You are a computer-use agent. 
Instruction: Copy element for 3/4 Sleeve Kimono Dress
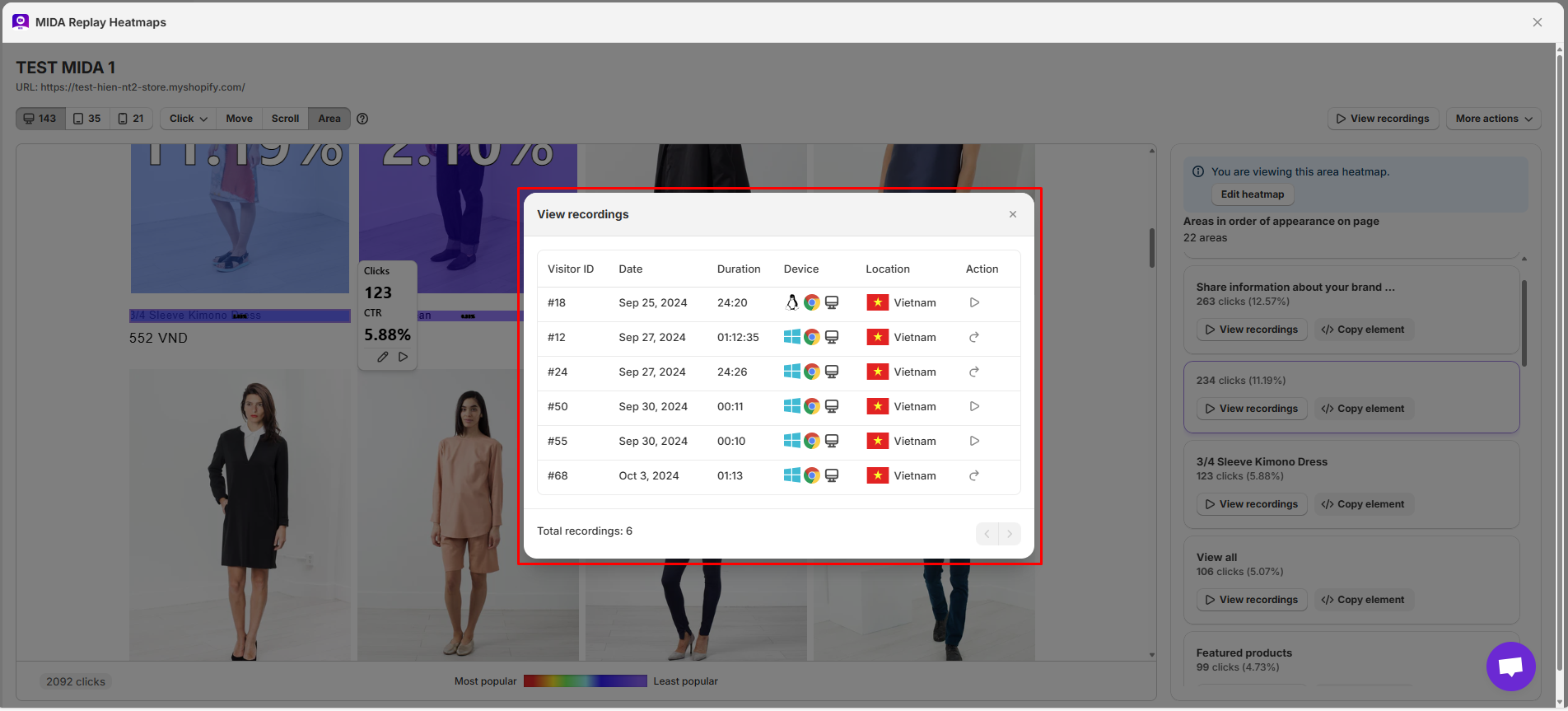coord(1363,504)
